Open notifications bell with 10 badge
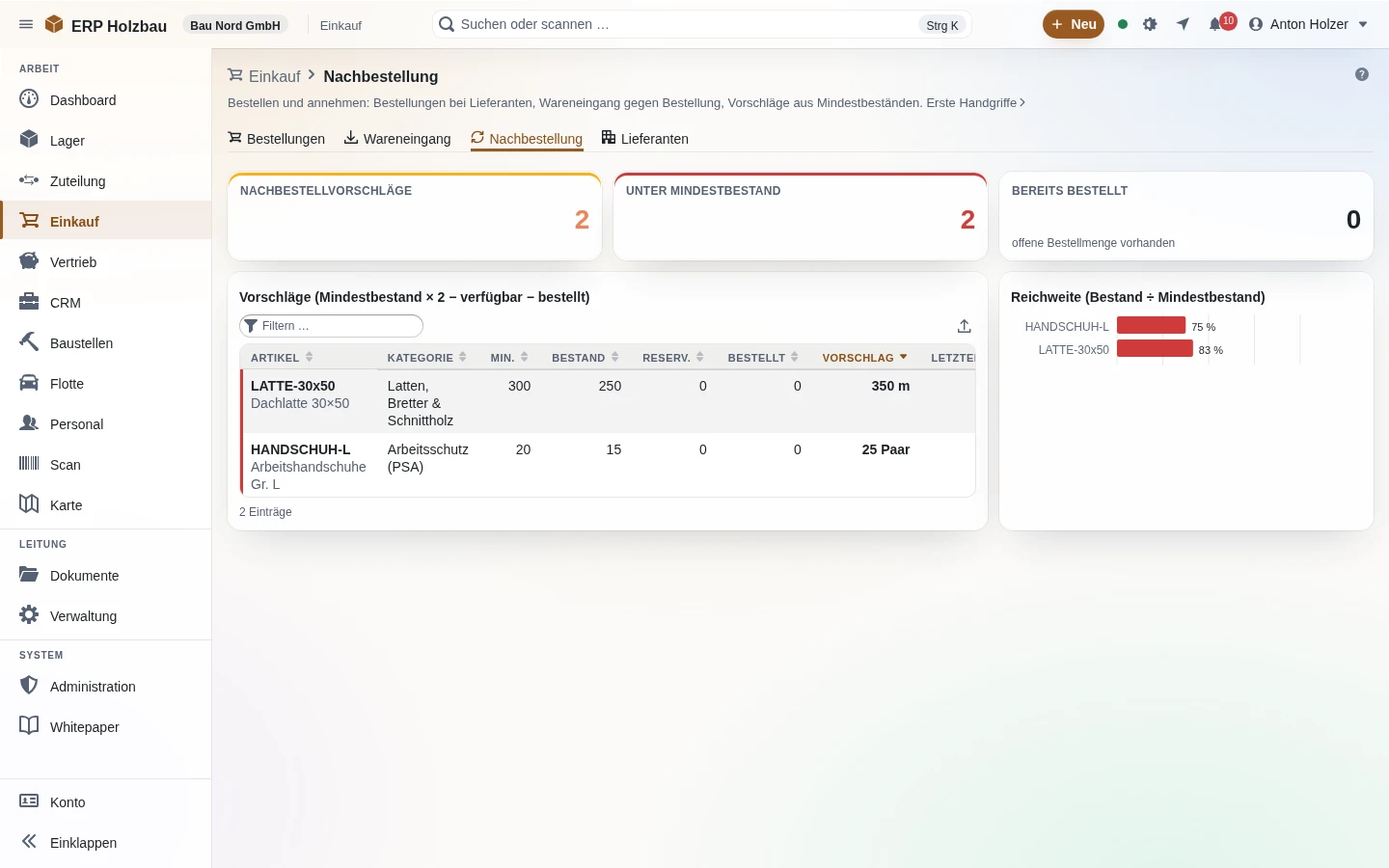Image resolution: width=1389 pixels, height=868 pixels. click(x=1221, y=23)
